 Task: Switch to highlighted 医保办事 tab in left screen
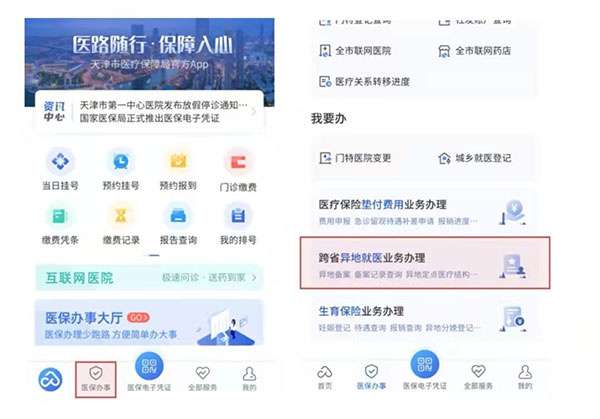pyautogui.click(x=96, y=379)
